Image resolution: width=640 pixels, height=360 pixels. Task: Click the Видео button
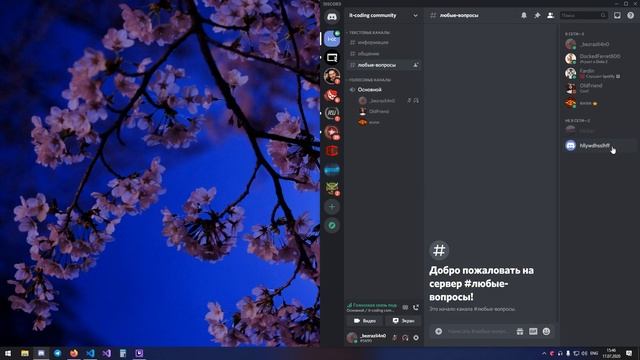(x=364, y=321)
